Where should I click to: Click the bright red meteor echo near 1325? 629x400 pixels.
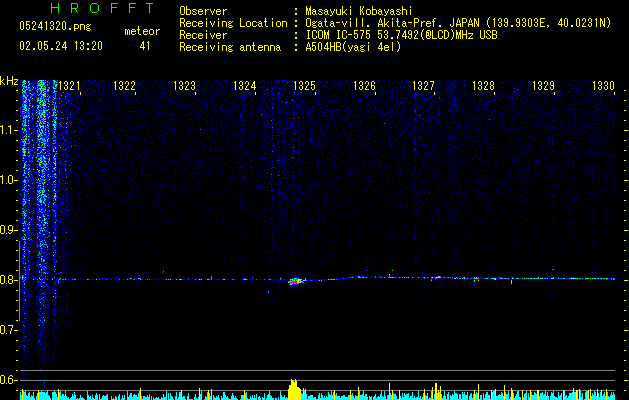(x=296, y=281)
